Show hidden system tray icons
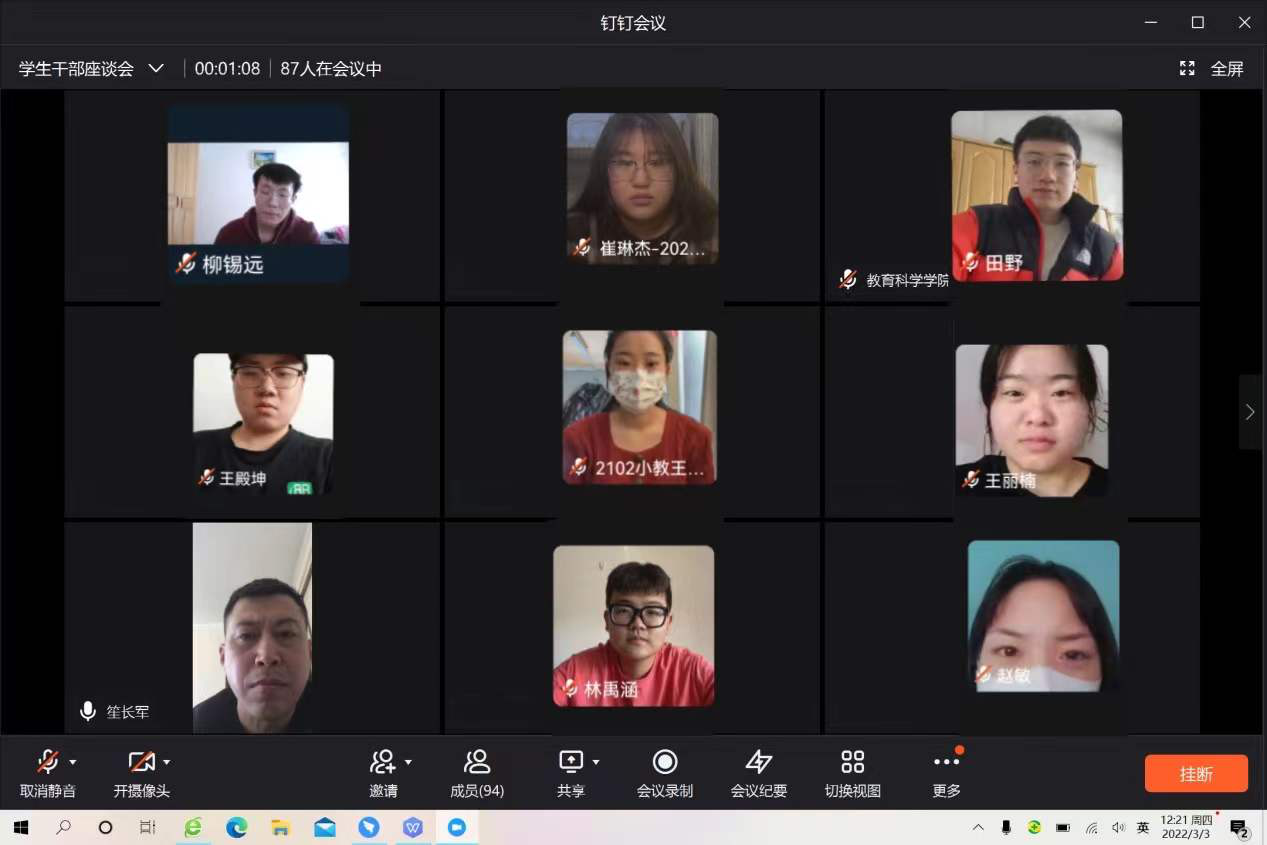This screenshot has height=845, width=1267. pyautogui.click(x=978, y=827)
